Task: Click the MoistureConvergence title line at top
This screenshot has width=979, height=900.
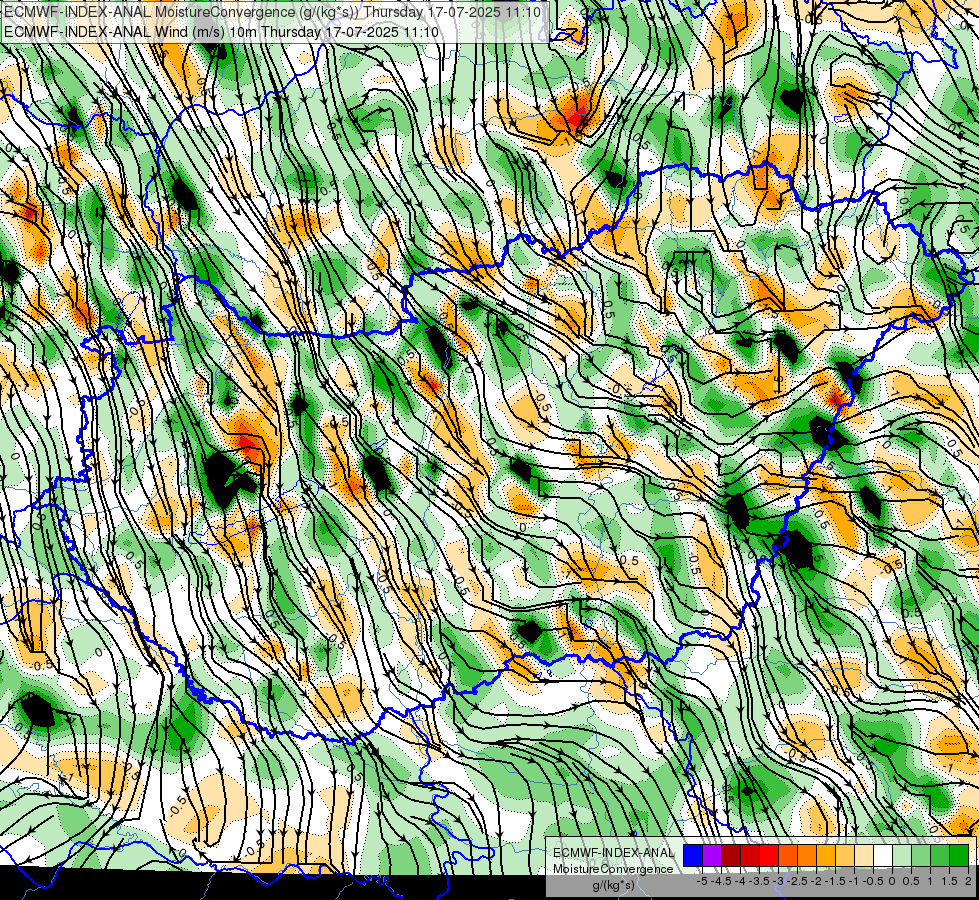Action: click(x=272, y=11)
